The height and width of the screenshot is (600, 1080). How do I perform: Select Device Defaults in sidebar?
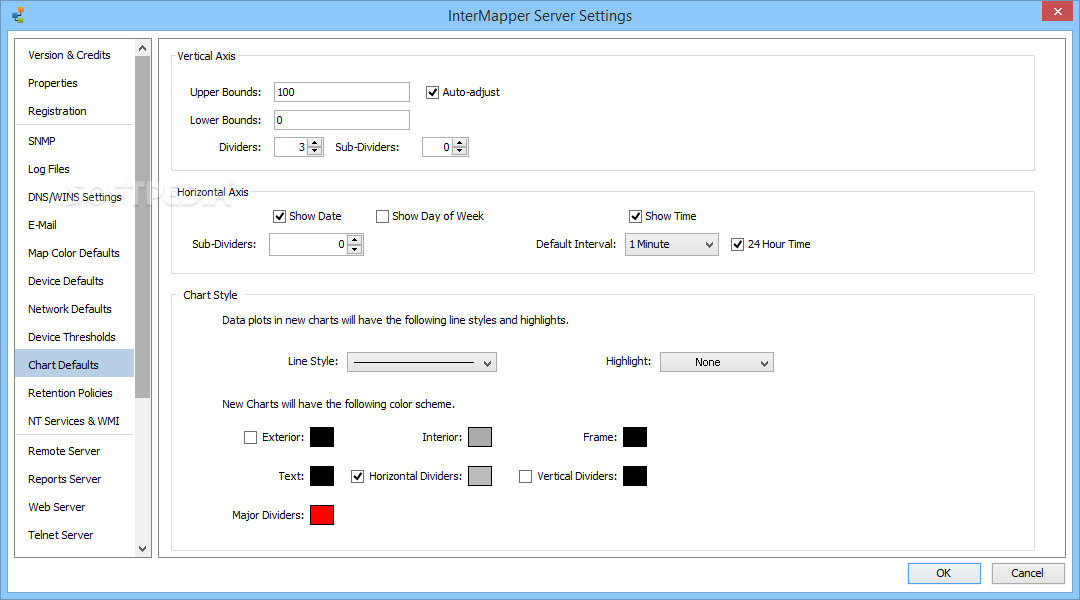coord(65,281)
